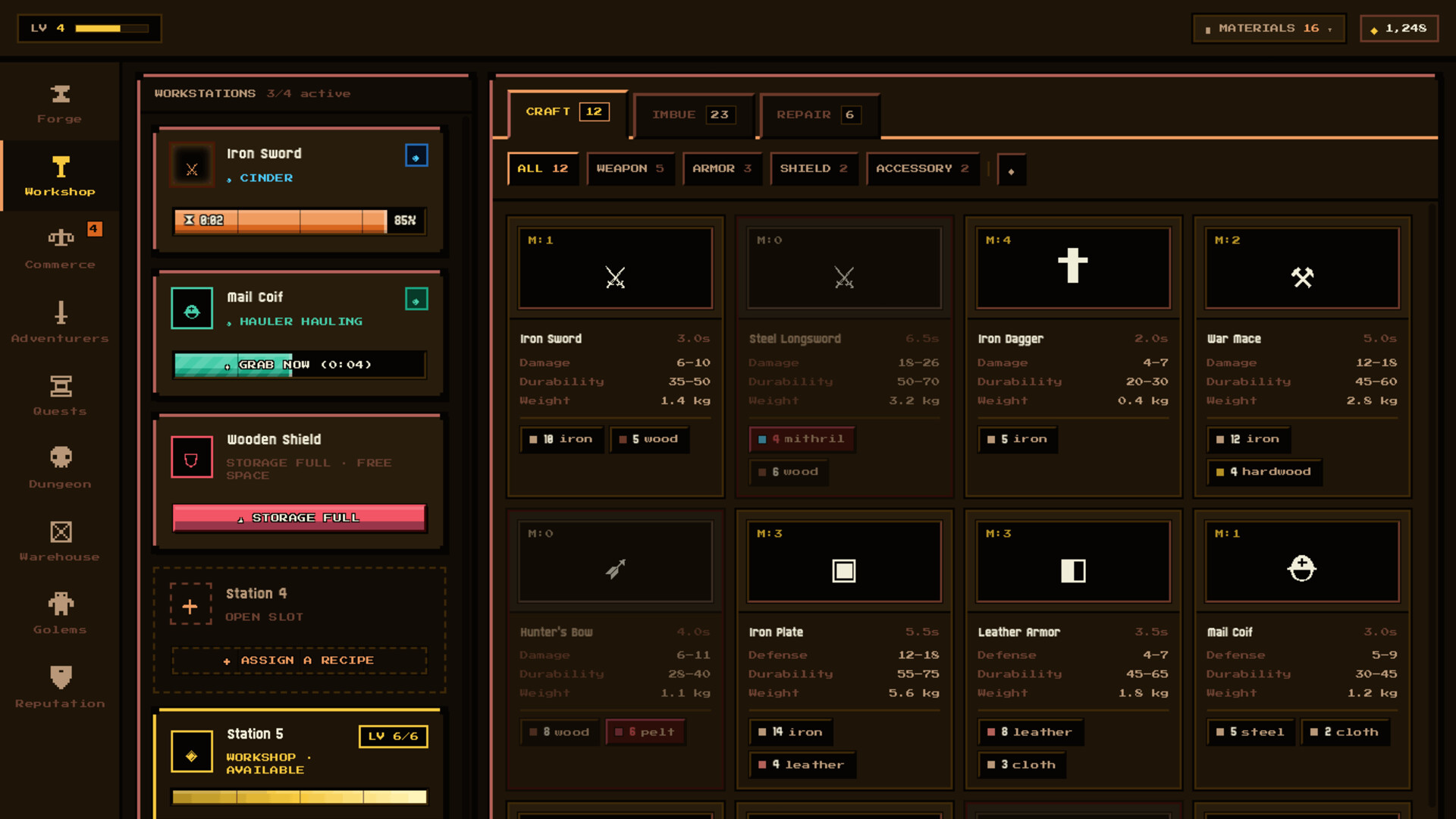The width and height of the screenshot is (1456, 819).
Task: Select the Iron Plate recipe thumbnail
Action: [845, 561]
